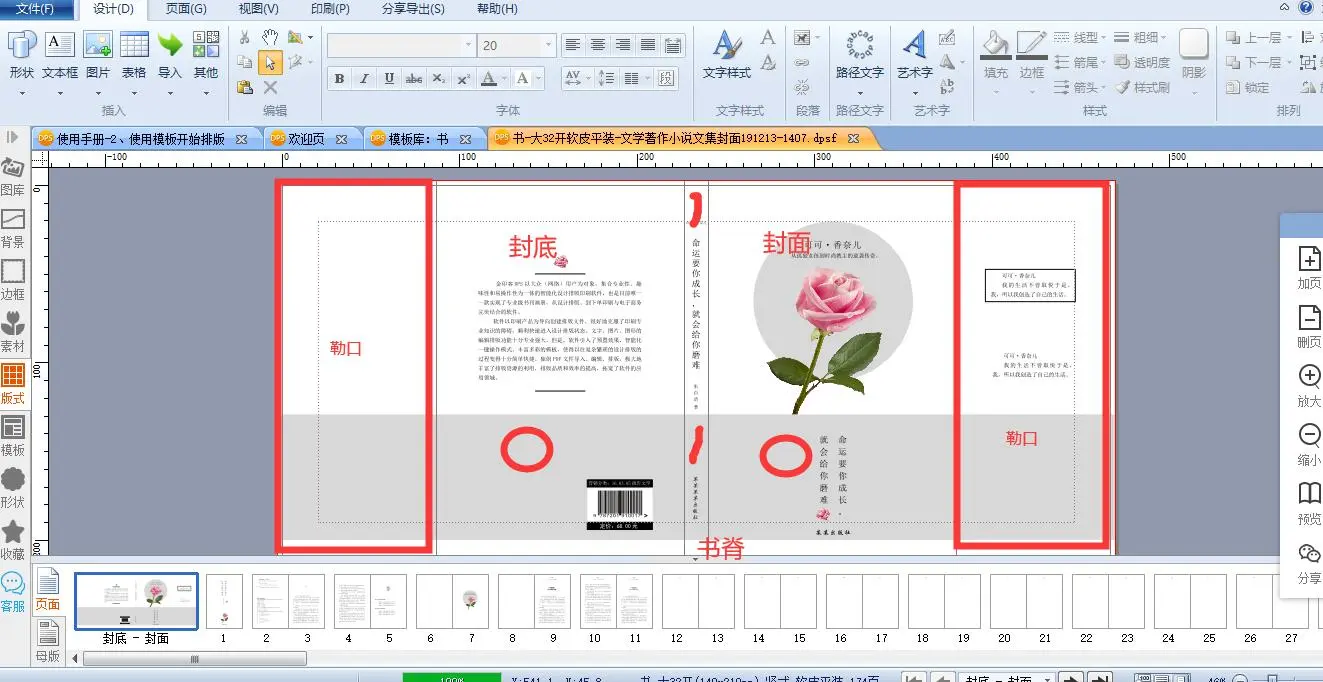Open the Gallery (图库) sidebar panel
The image size is (1323, 682).
13,176
